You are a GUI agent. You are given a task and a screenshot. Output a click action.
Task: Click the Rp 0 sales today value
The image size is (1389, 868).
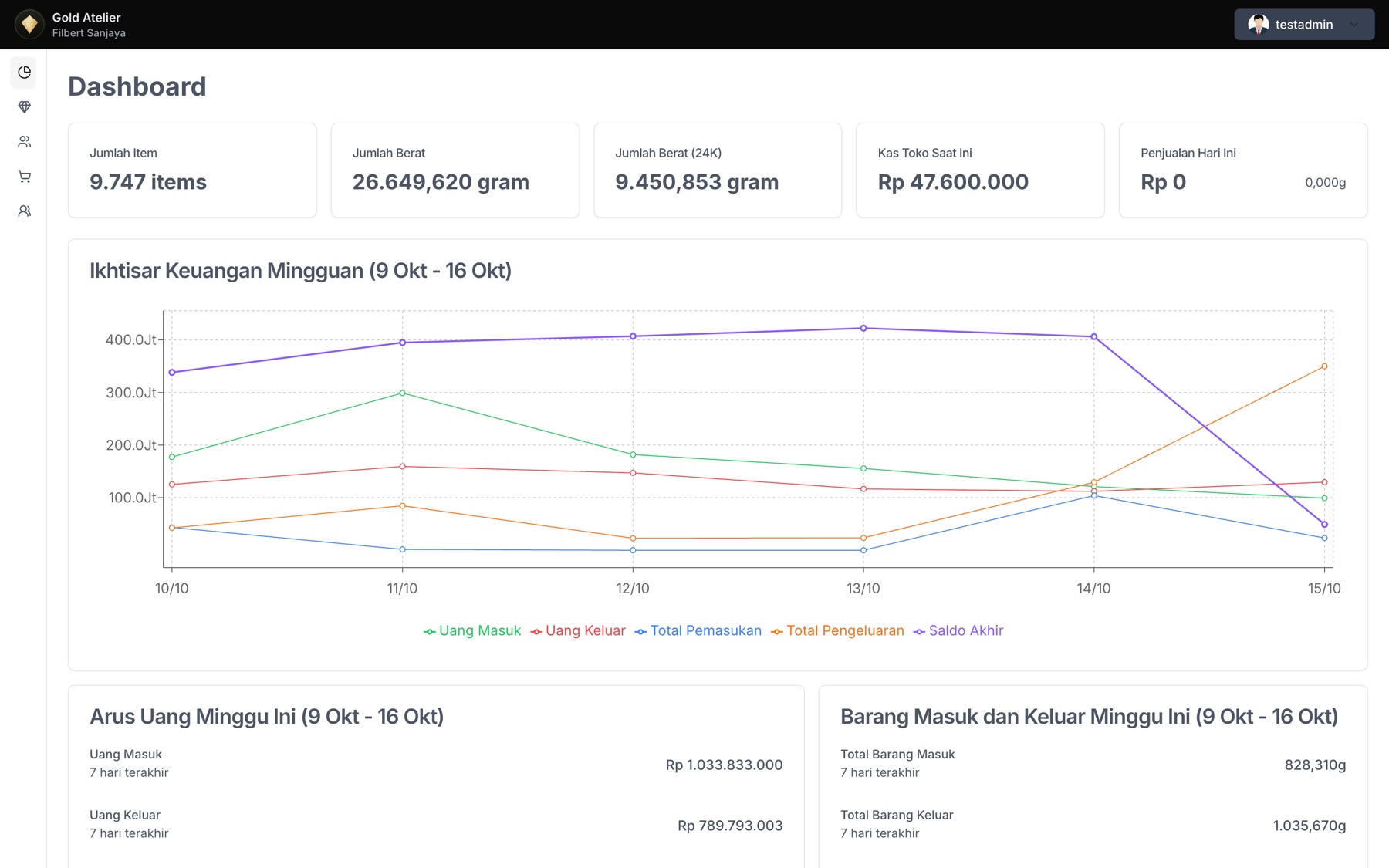tap(1163, 182)
